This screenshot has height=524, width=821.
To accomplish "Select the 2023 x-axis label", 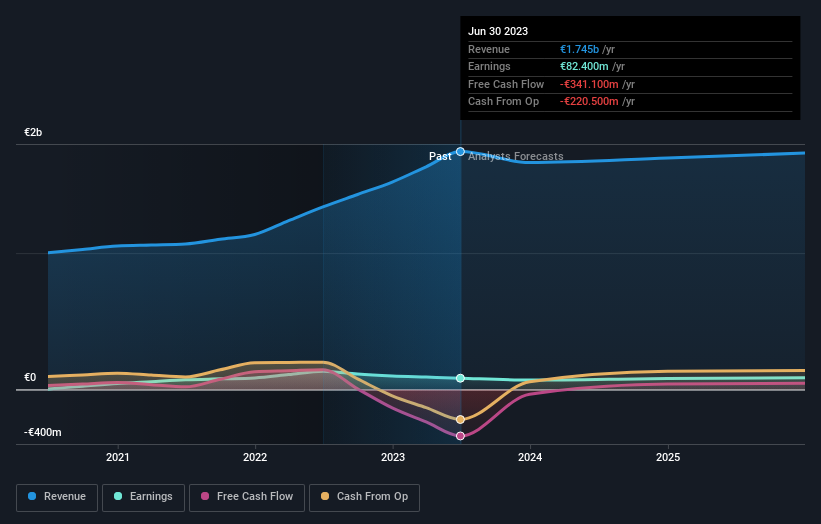I will (x=393, y=457).
